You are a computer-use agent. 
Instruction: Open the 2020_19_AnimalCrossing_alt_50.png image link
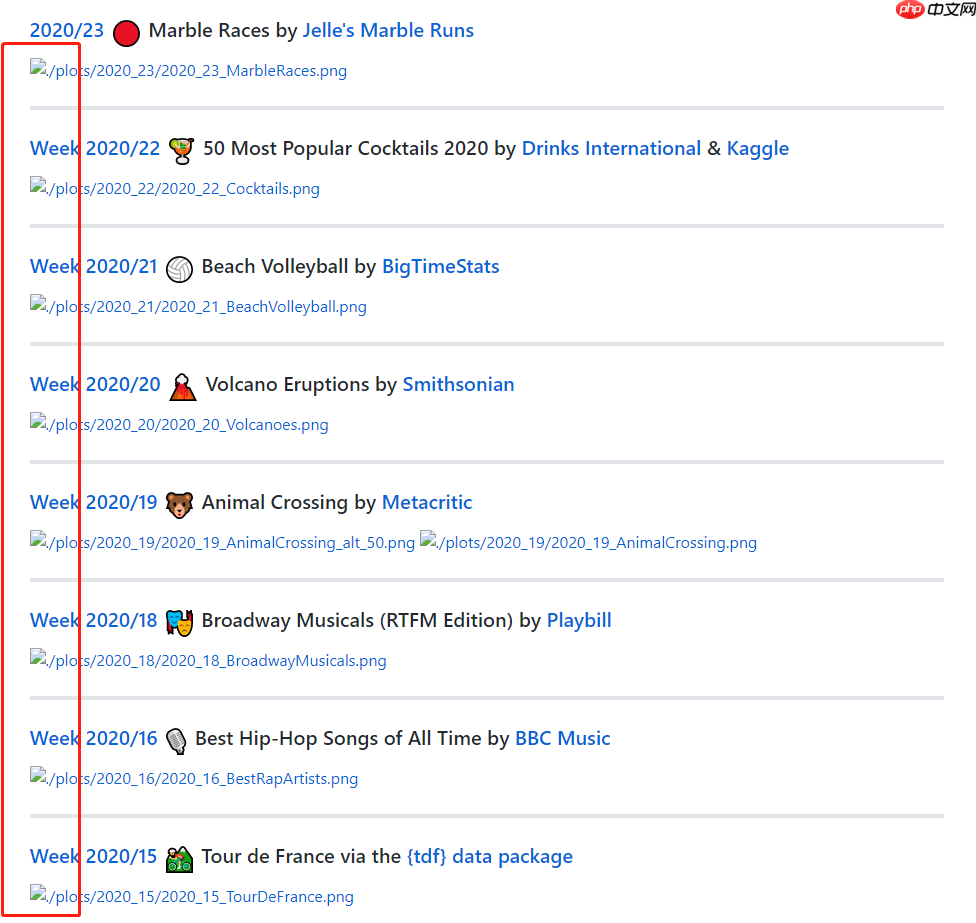coord(223,543)
